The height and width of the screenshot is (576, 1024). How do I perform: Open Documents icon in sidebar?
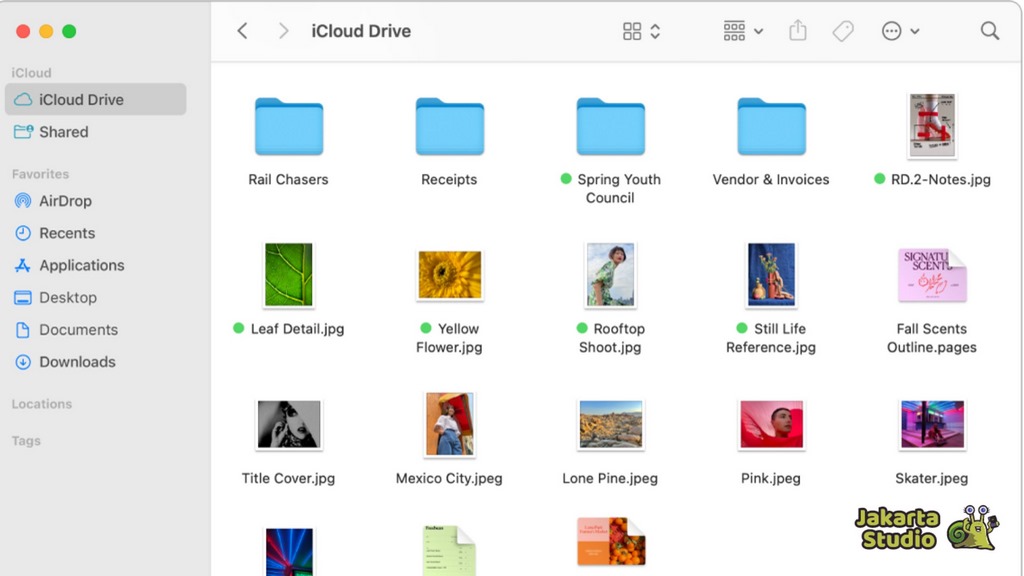point(23,330)
